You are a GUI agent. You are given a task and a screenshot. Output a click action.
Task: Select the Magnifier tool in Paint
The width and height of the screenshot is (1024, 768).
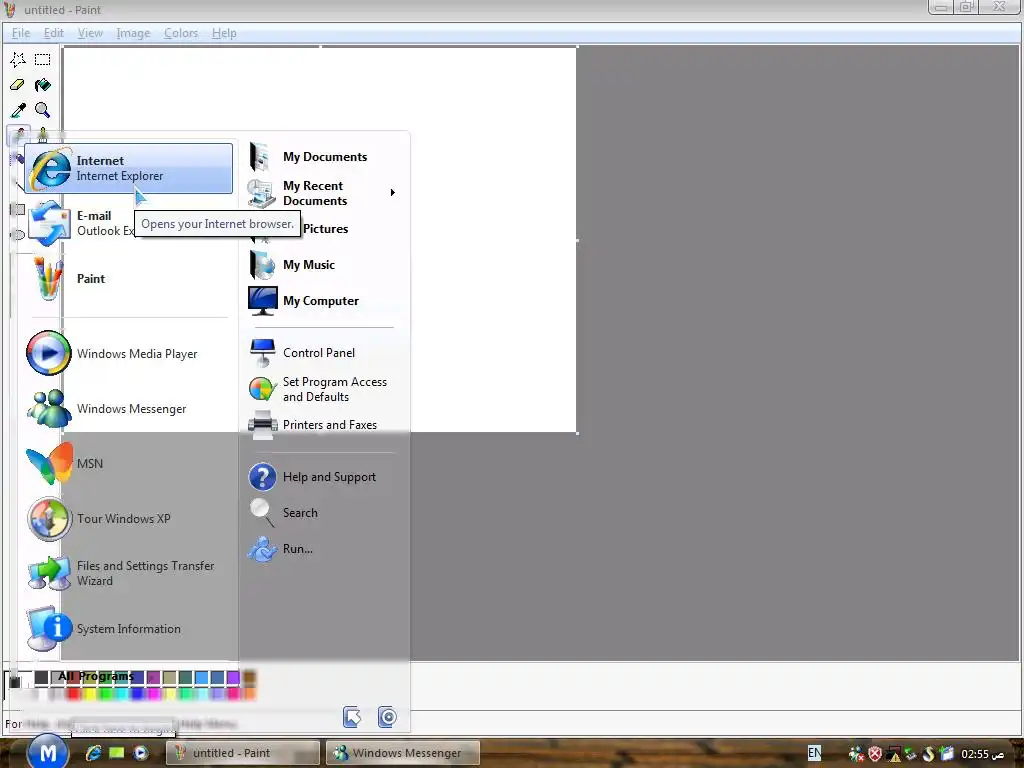pos(42,110)
